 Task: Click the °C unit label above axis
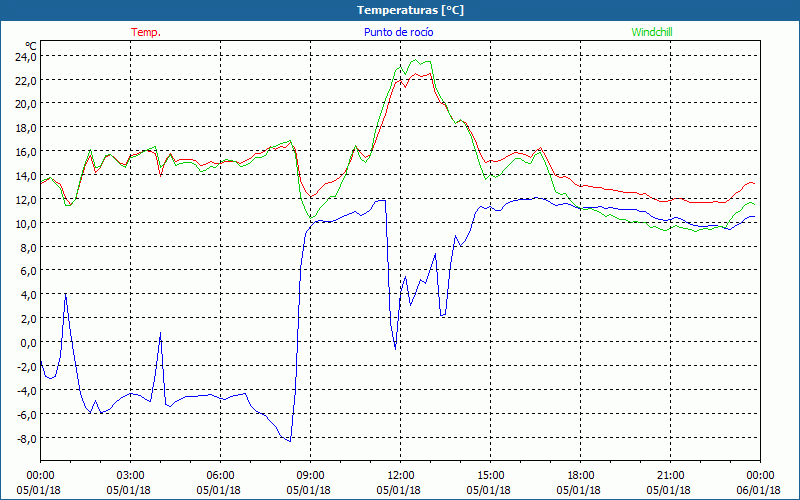pyautogui.click(x=31, y=45)
